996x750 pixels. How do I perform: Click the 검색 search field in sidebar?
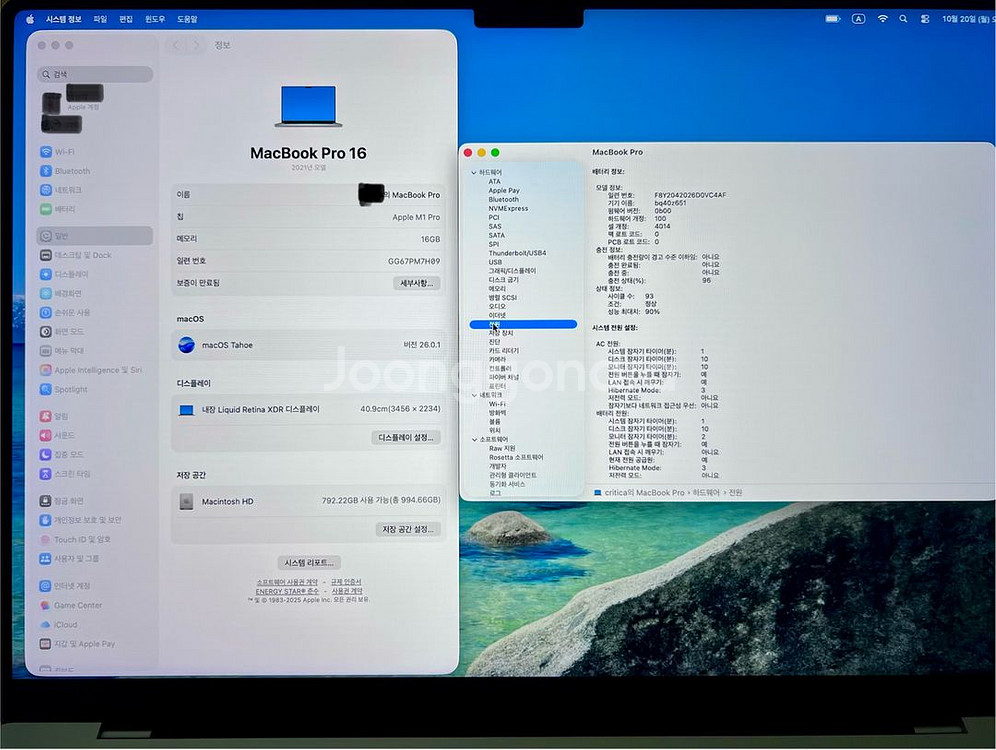tap(96, 74)
